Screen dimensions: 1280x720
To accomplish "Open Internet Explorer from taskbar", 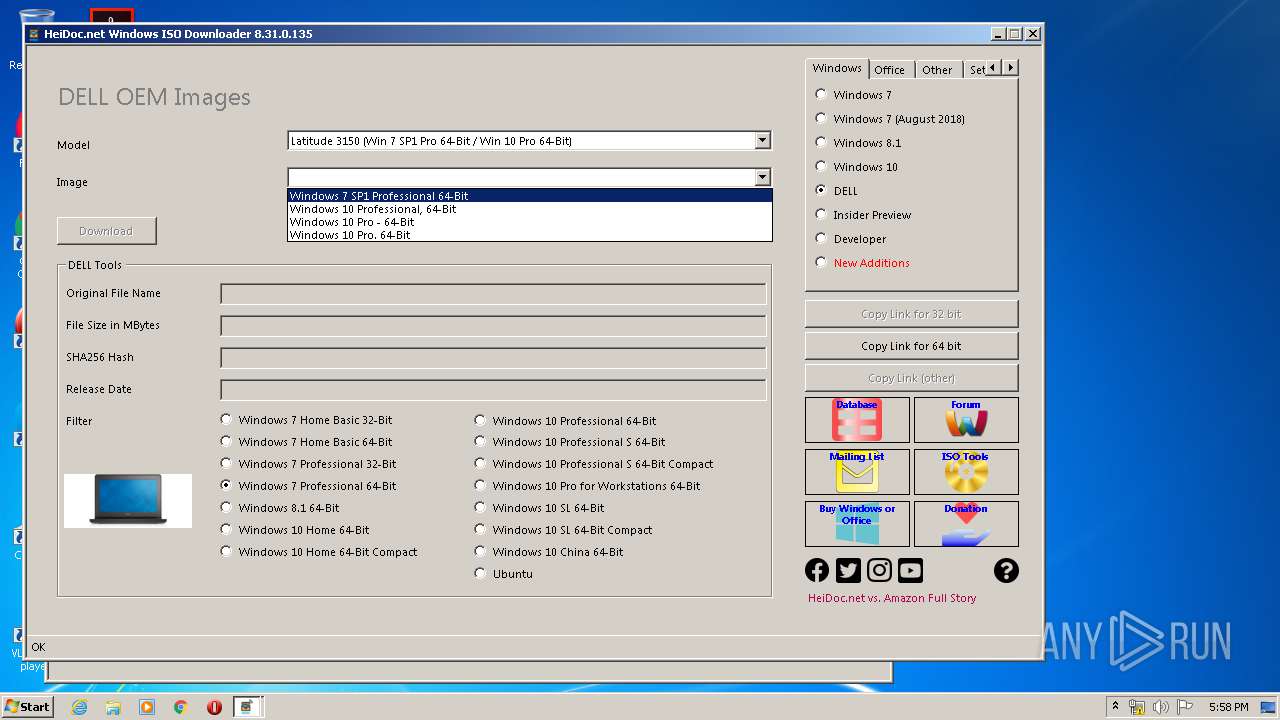I will point(80,707).
